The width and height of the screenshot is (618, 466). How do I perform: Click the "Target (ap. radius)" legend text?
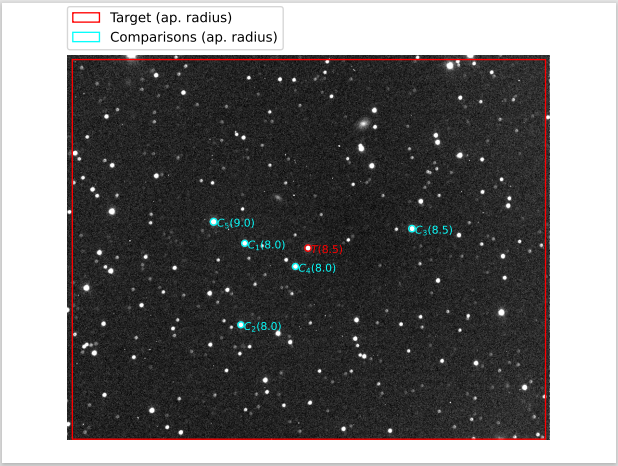170,18
